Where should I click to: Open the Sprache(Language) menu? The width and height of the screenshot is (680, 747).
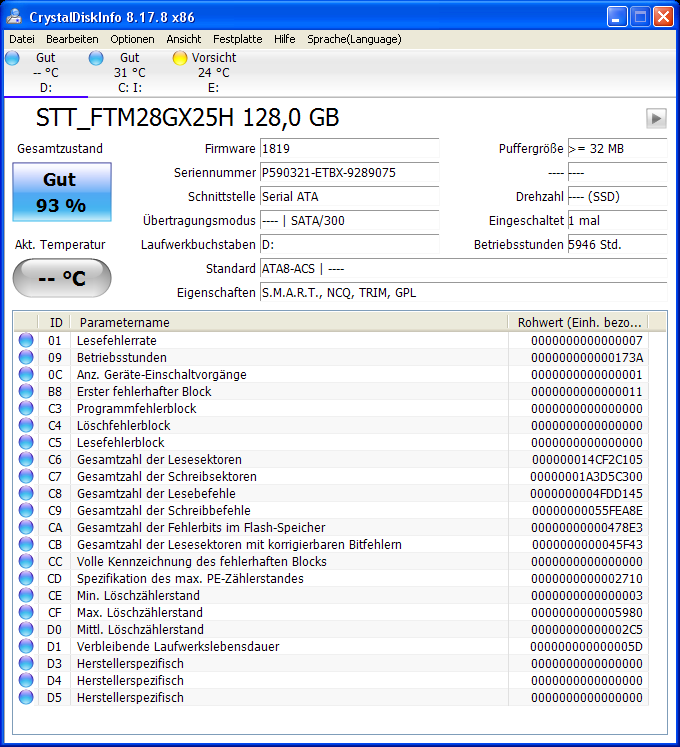tap(354, 39)
